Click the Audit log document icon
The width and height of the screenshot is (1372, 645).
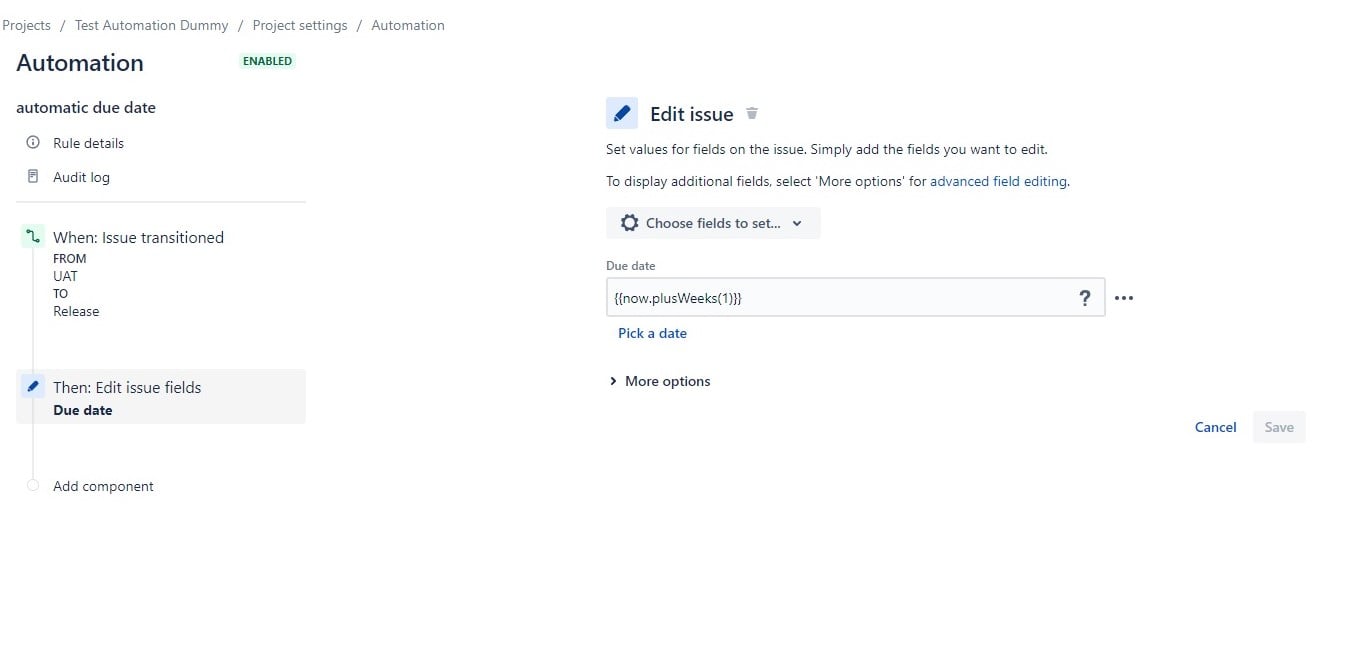[33, 177]
